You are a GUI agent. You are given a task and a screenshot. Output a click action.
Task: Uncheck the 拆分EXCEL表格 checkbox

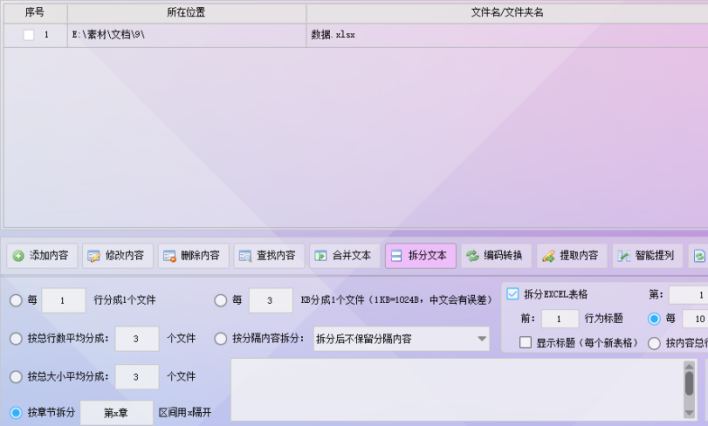pyautogui.click(x=512, y=294)
